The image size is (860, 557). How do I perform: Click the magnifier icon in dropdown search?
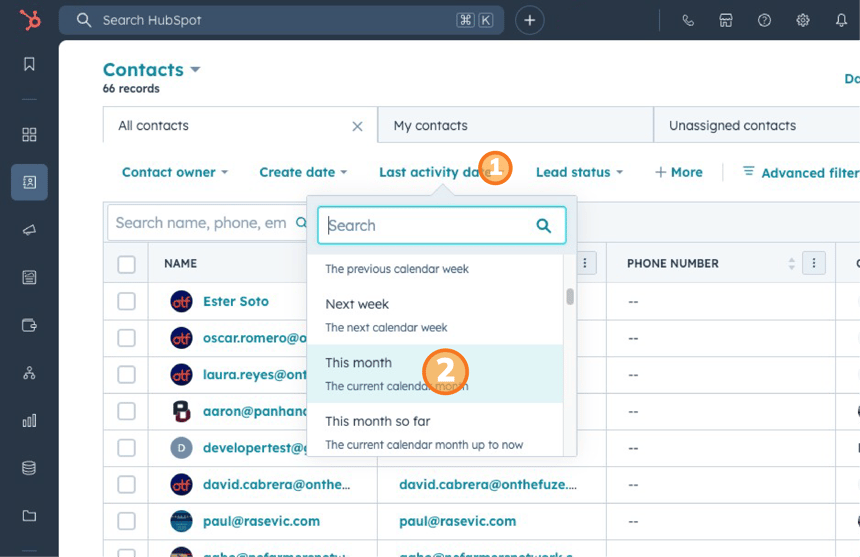click(x=544, y=225)
